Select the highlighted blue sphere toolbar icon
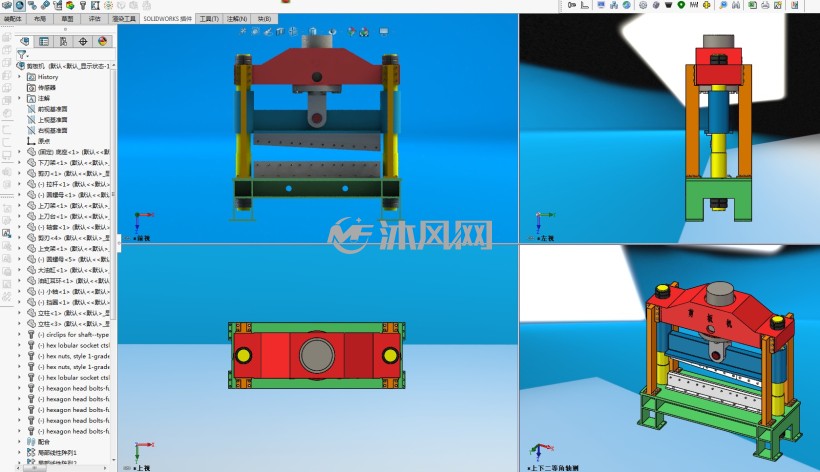The width and height of the screenshot is (820, 472). point(19,5)
